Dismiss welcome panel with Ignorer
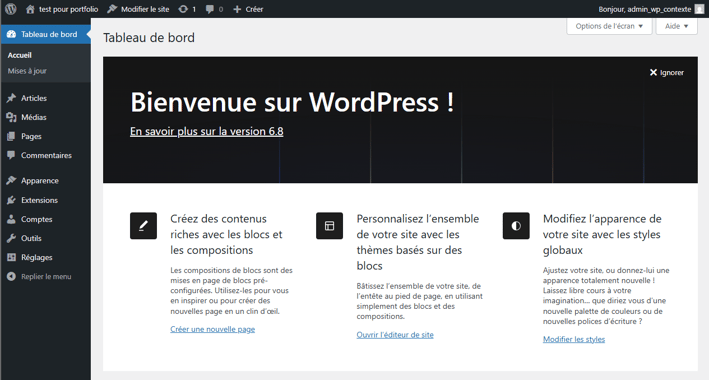This screenshot has width=709, height=380. click(x=667, y=72)
